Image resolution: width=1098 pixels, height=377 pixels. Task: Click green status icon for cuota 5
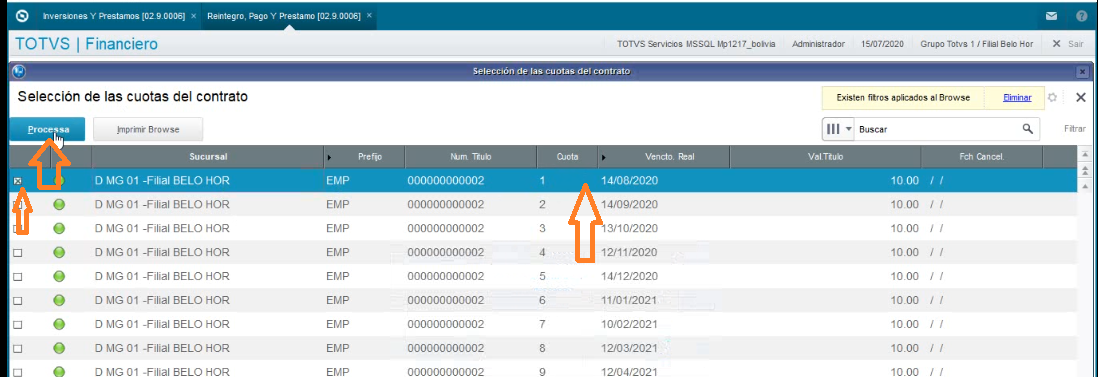(x=59, y=276)
